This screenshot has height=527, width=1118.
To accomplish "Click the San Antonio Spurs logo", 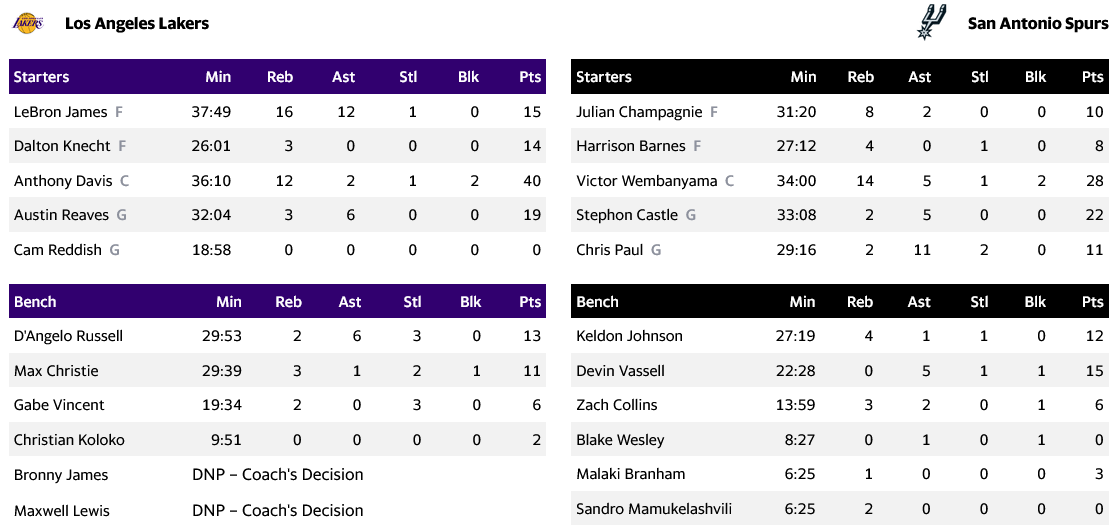I will point(931,22).
